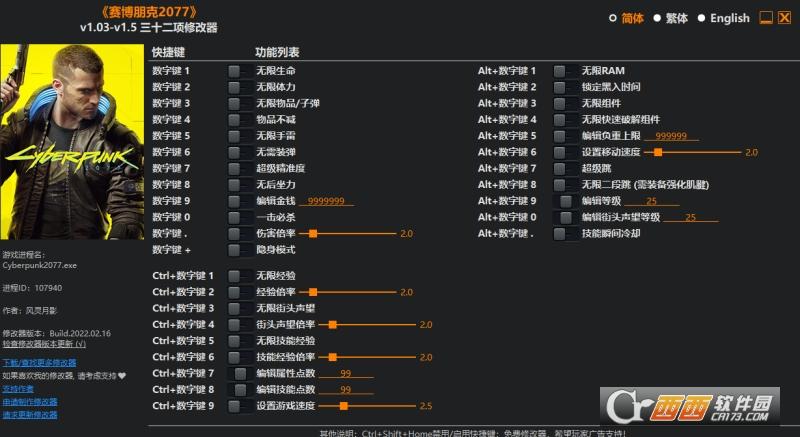800x437 pixels.
Task: Click 《赛博朋克2077》 title text
Action: (148, 12)
